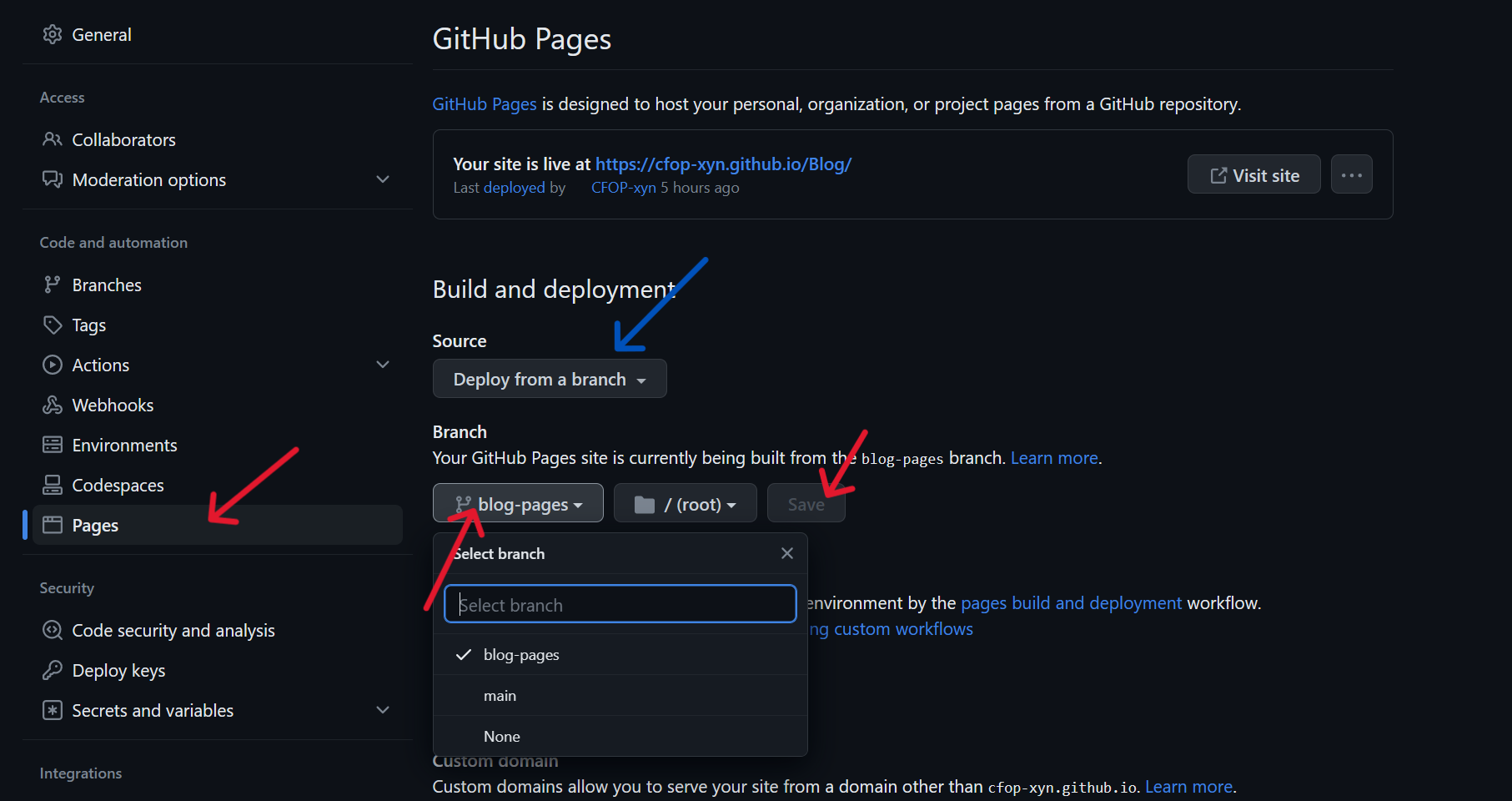Click Learn more link after blog-pages branch
Viewport: 1512px width, 801px height.
coord(1054,458)
